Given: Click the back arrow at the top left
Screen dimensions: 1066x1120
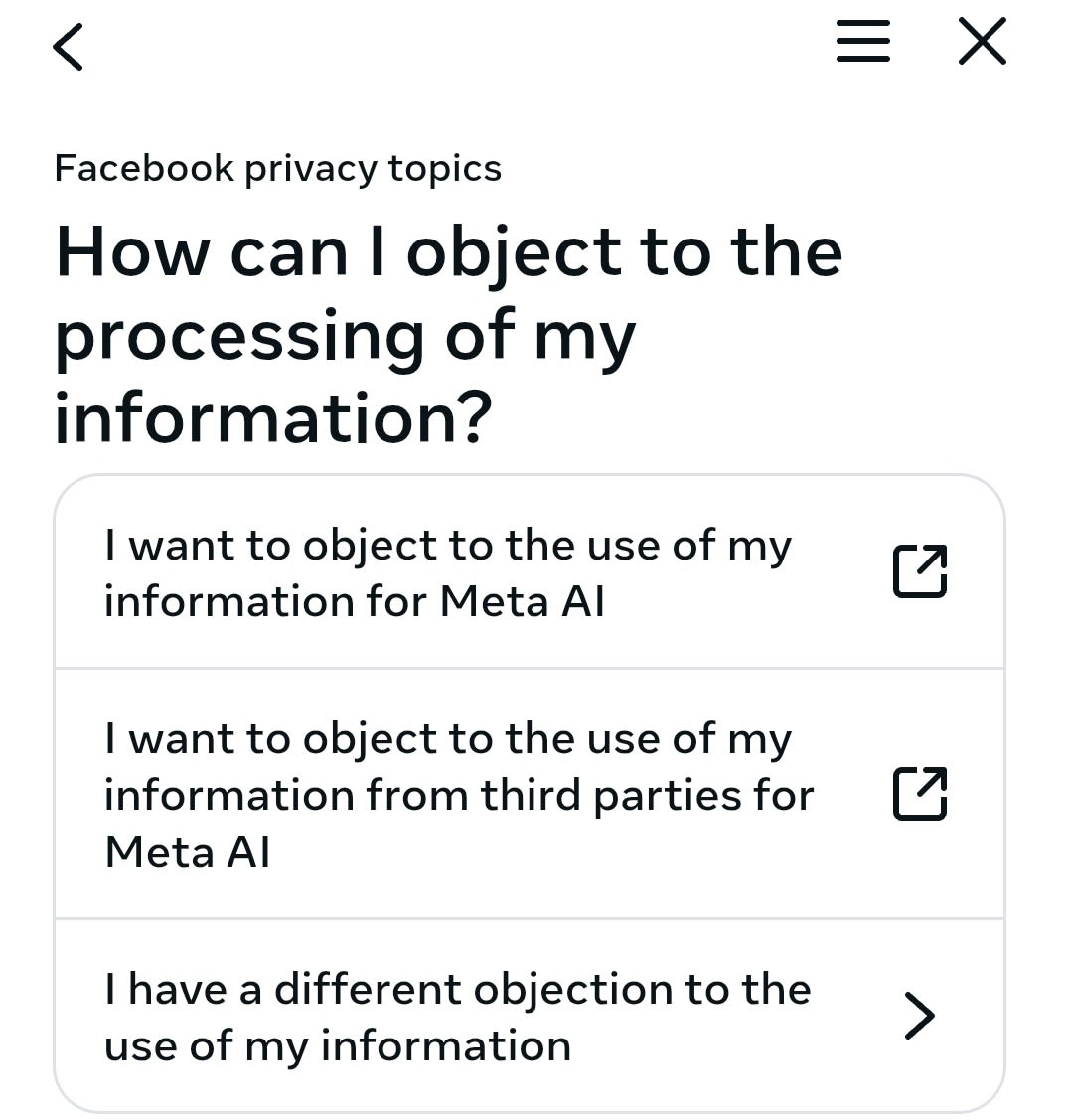Looking at the screenshot, I should pos(67,46).
